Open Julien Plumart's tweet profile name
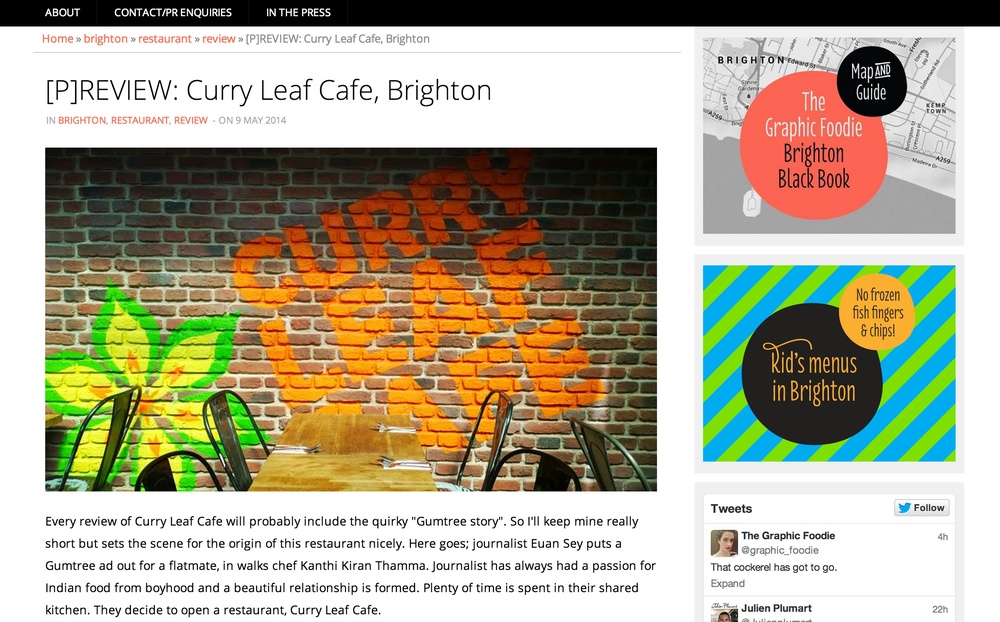The width and height of the screenshot is (1000, 622). click(x=776, y=608)
